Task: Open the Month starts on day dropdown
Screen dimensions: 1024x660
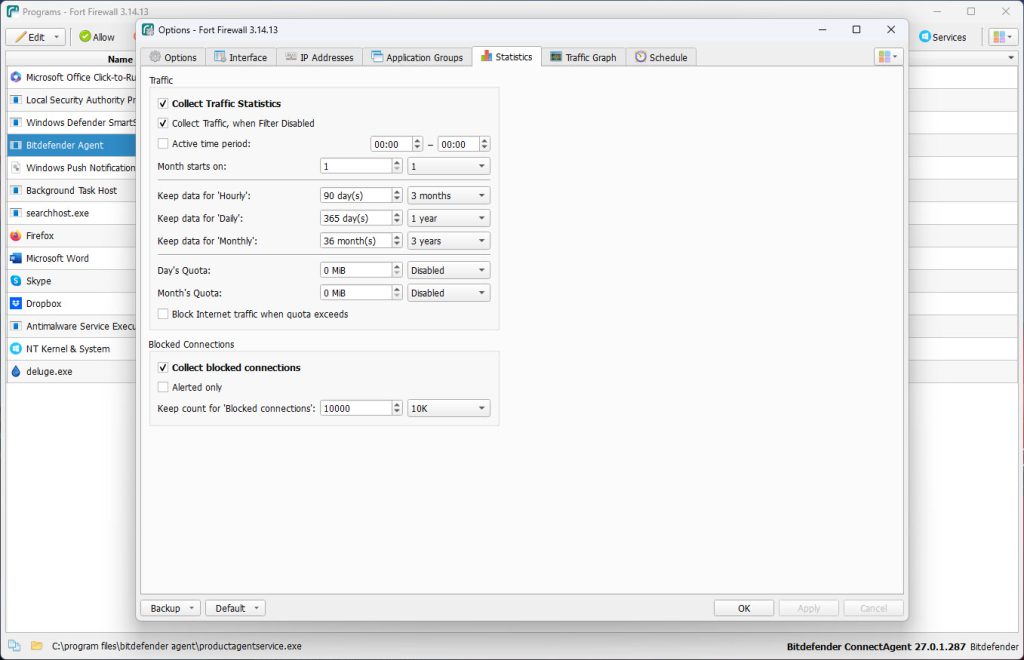Action: pos(449,166)
